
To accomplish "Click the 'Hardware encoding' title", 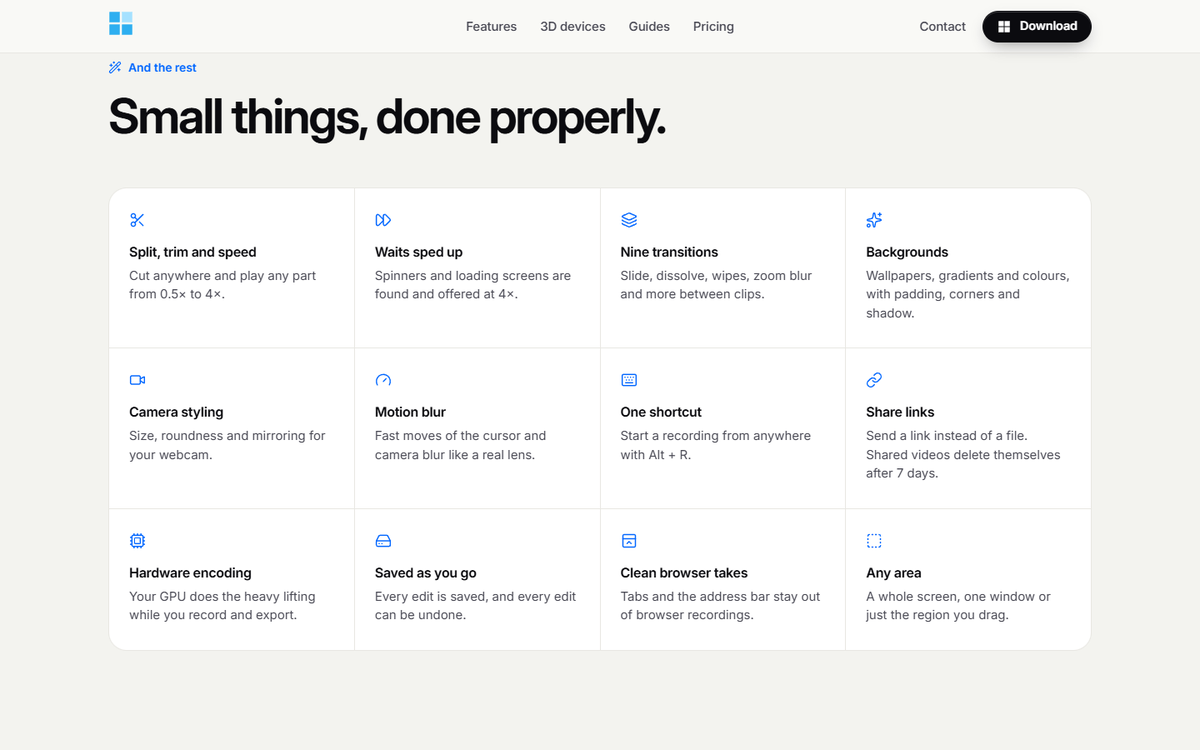I will [x=190, y=573].
